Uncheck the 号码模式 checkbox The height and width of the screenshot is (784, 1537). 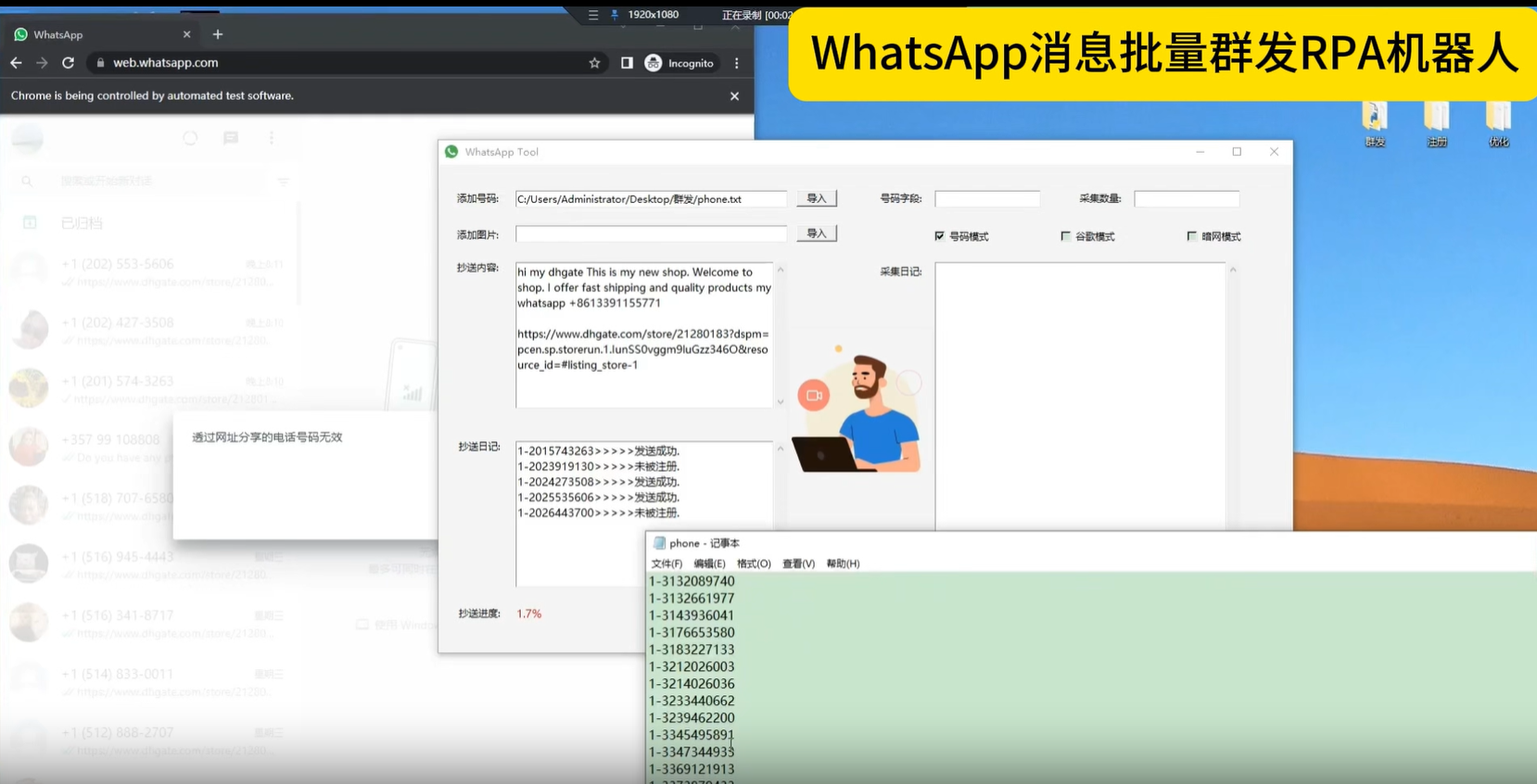[940, 236]
